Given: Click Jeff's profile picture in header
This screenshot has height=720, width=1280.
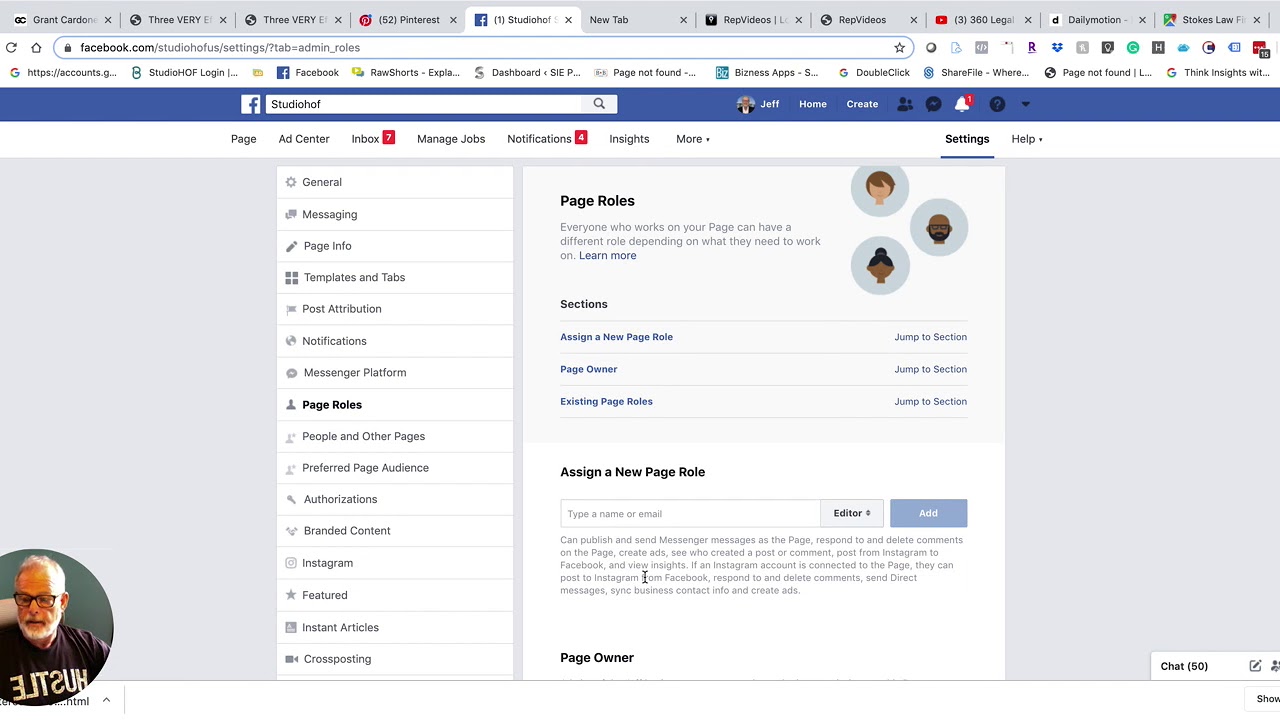Looking at the screenshot, I should click(745, 104).
